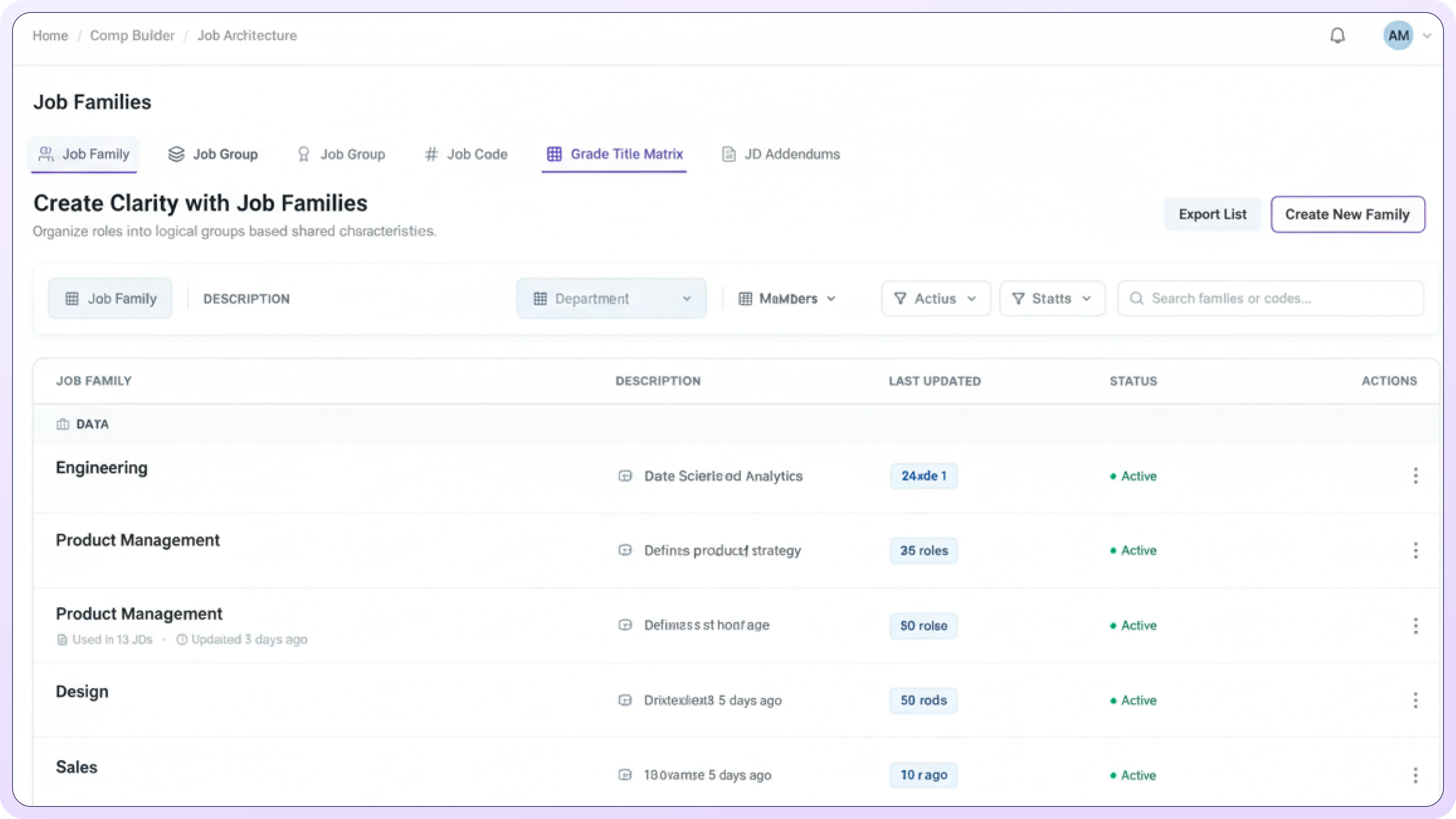Open Sales row three-dot actions menu
Screen dimensions: 1456x819
click(x=1415, y=775)
